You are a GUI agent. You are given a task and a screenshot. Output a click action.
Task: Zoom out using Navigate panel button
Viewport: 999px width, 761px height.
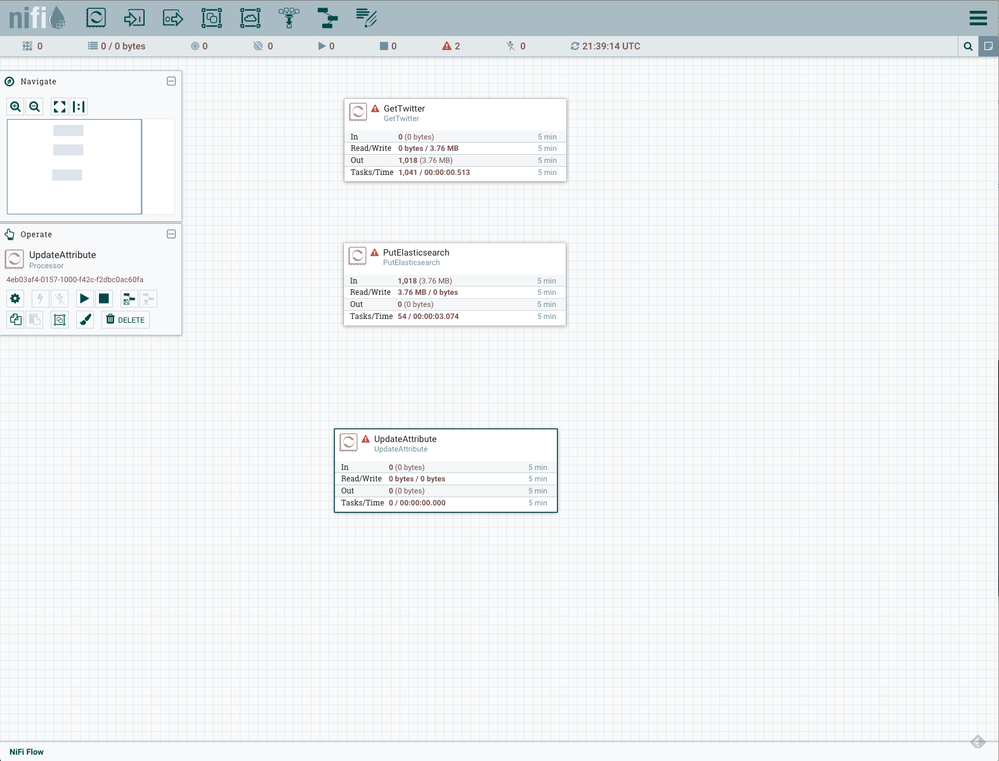35,107
